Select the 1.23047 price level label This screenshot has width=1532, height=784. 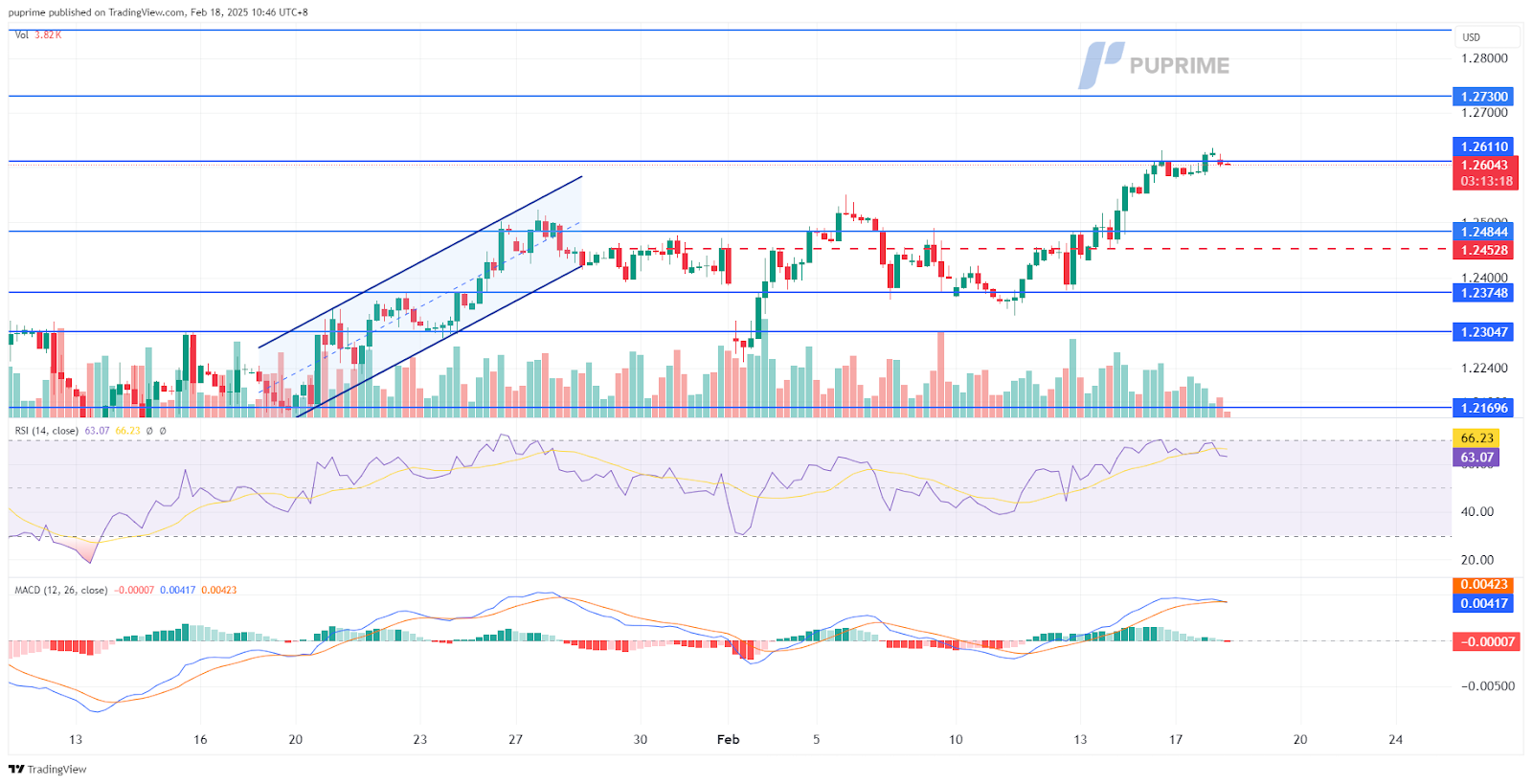1484,332
